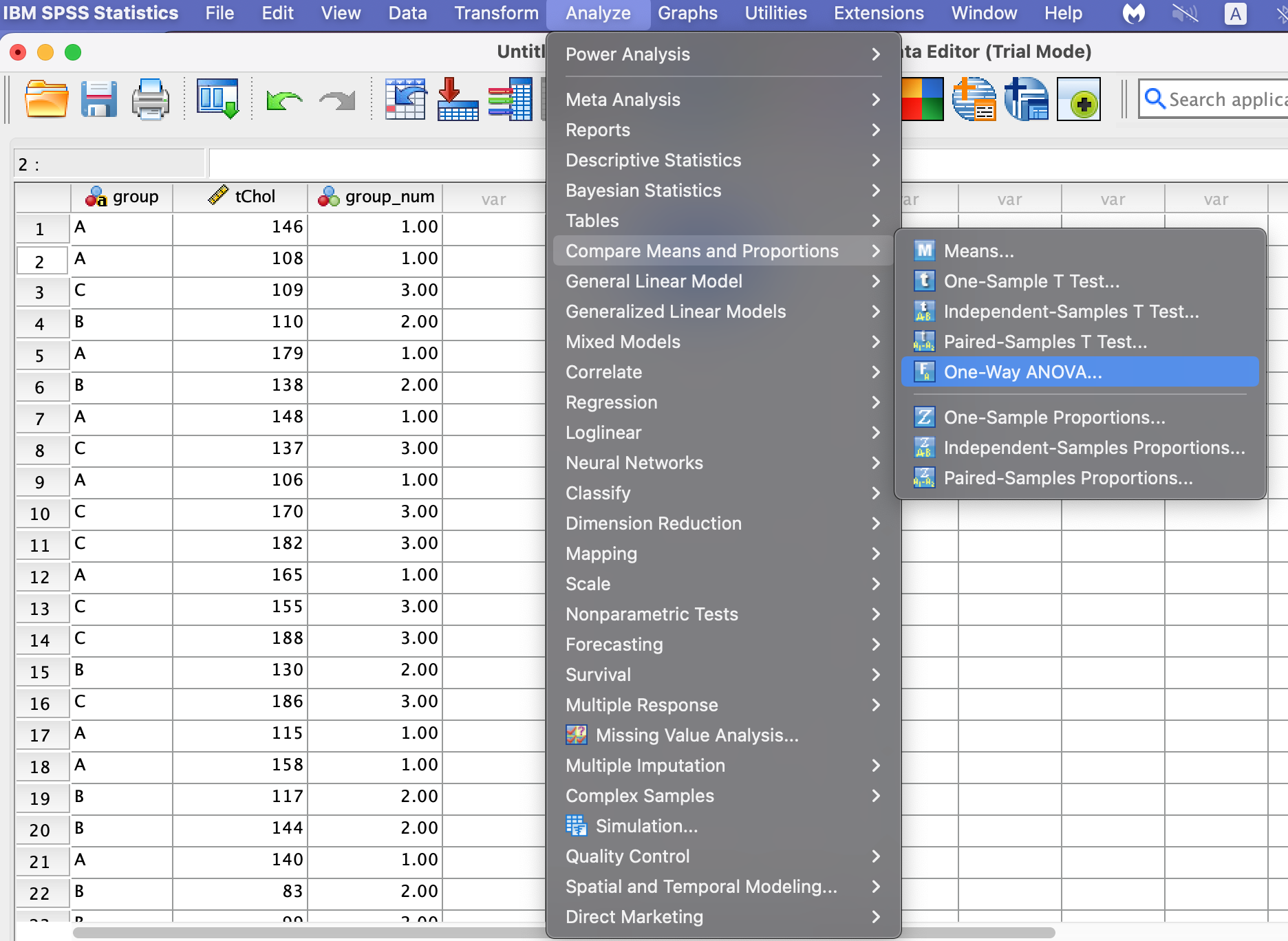Click the Open data document folder icon
Screen dimensions: 1288x941
click(46, 99)
